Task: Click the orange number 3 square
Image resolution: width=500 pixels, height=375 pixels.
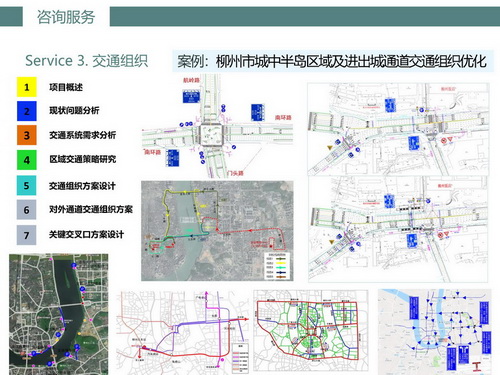Action: 27,135
